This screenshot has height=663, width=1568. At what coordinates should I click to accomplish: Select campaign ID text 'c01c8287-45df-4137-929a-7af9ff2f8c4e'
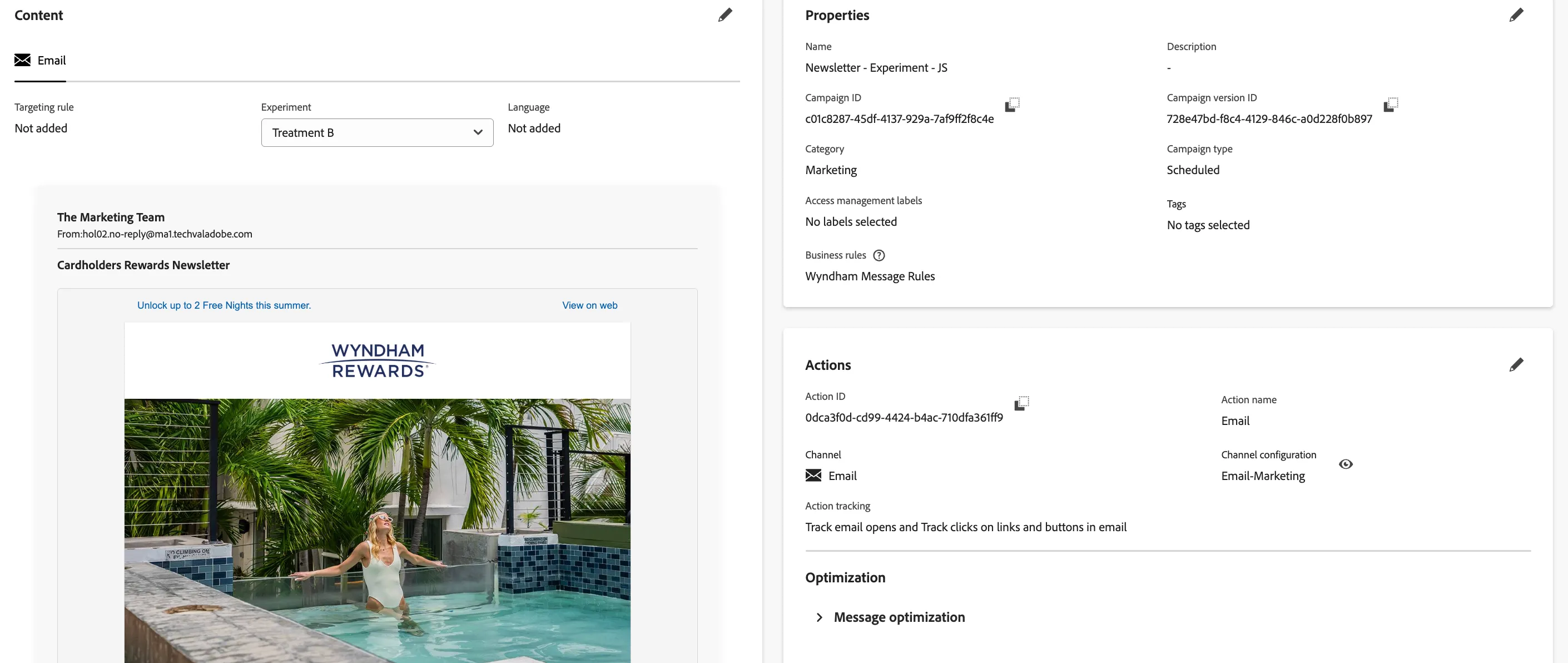pos(899,118)
